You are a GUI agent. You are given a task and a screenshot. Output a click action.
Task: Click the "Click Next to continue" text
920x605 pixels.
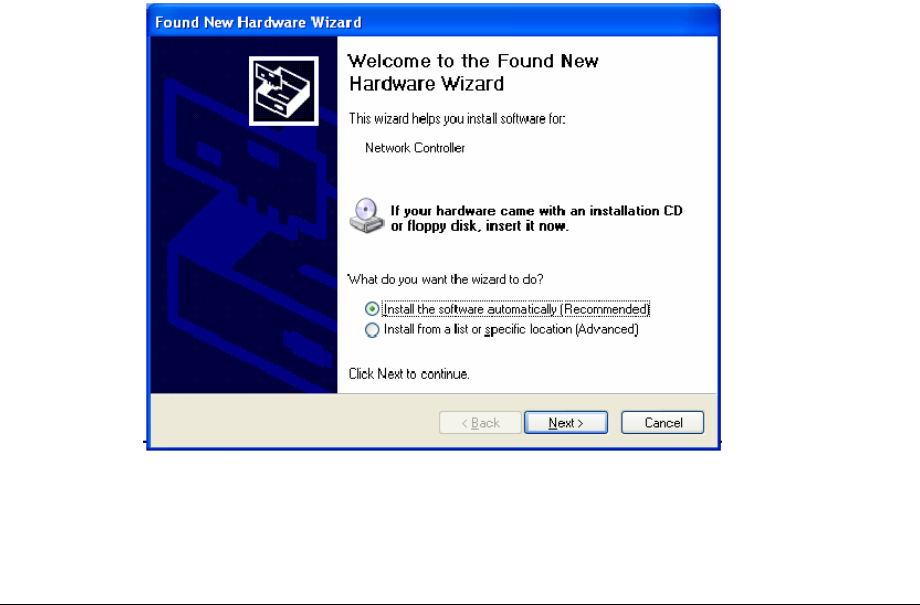(409, 374)
